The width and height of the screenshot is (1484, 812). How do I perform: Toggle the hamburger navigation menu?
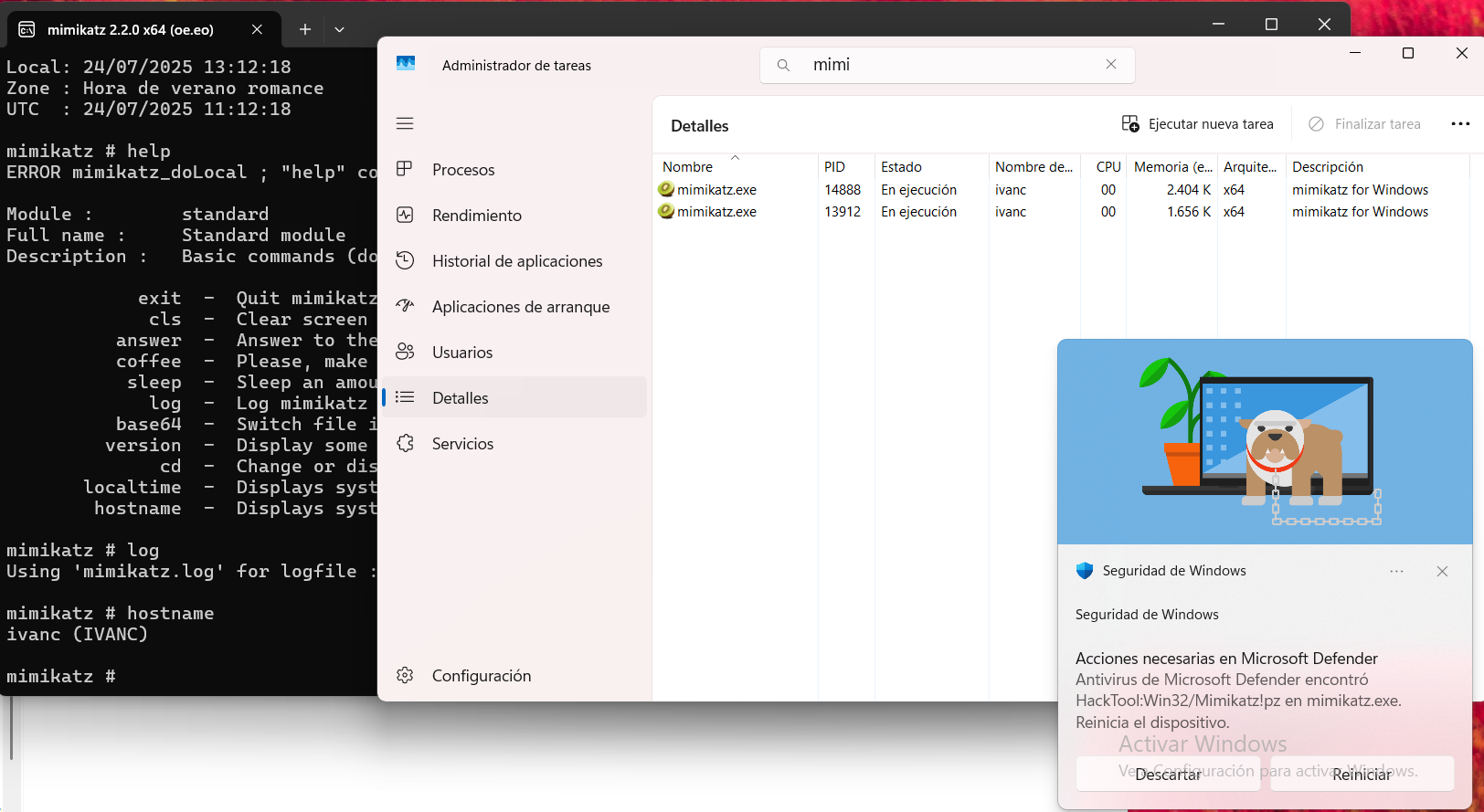coord(405,123)
